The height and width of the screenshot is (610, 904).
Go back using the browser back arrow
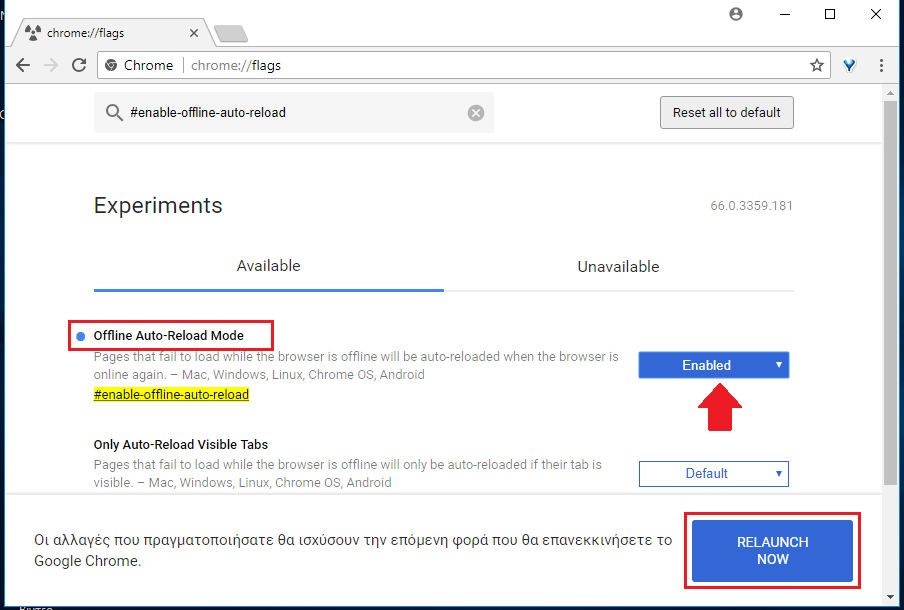click(x=23, y=65)
